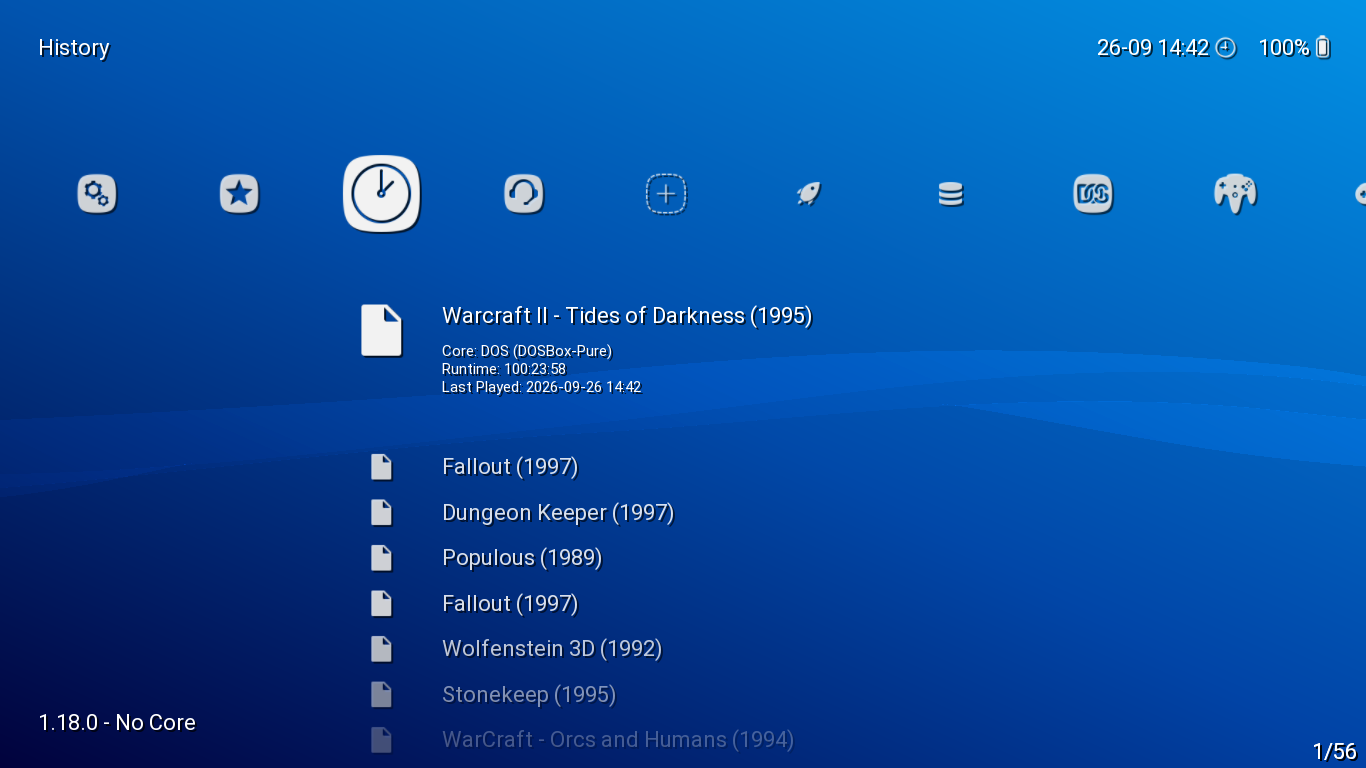Click the file icon next to Dungeon Keeper
This screenshot has height=768, width=1366.
pyautogui.click(x=381, y=513)
